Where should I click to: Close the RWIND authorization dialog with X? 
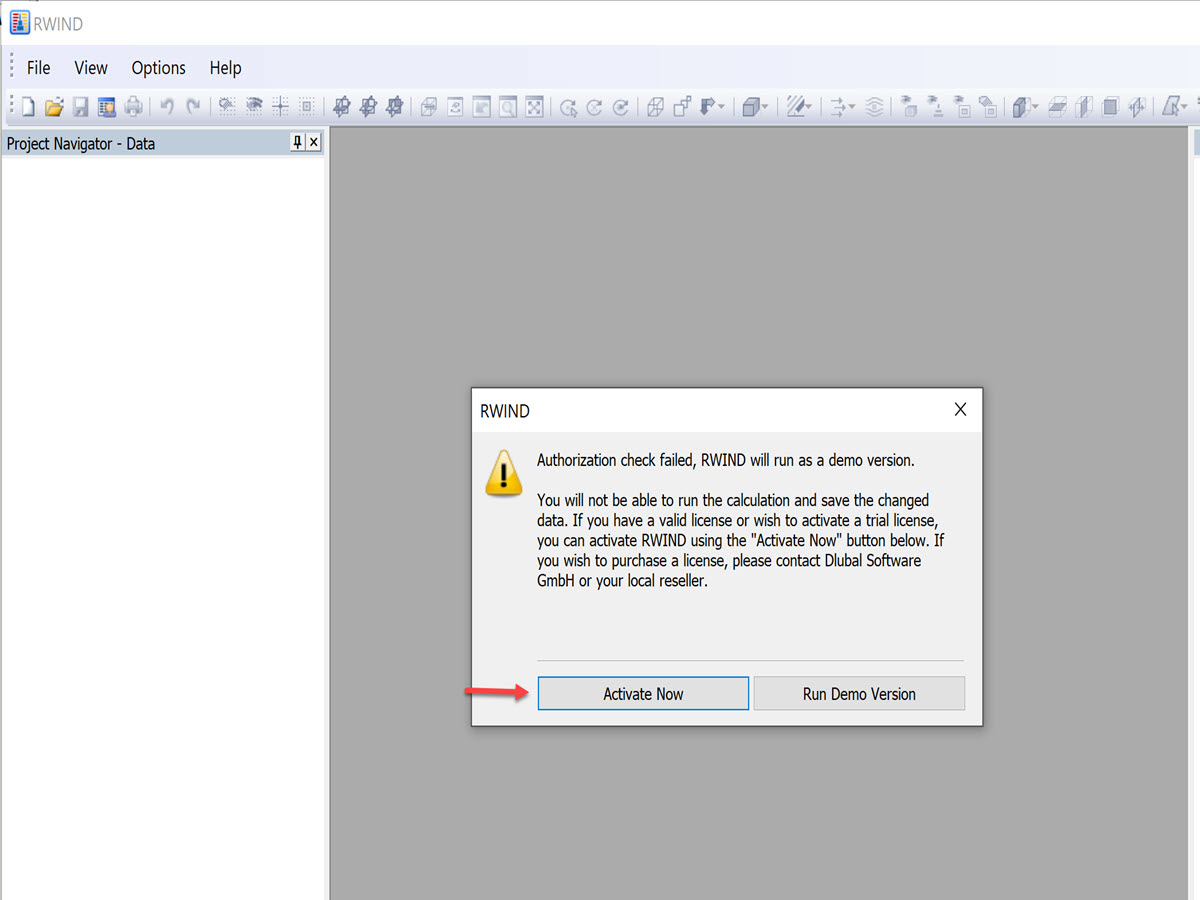pyautogui.click(x=960, y=409)
